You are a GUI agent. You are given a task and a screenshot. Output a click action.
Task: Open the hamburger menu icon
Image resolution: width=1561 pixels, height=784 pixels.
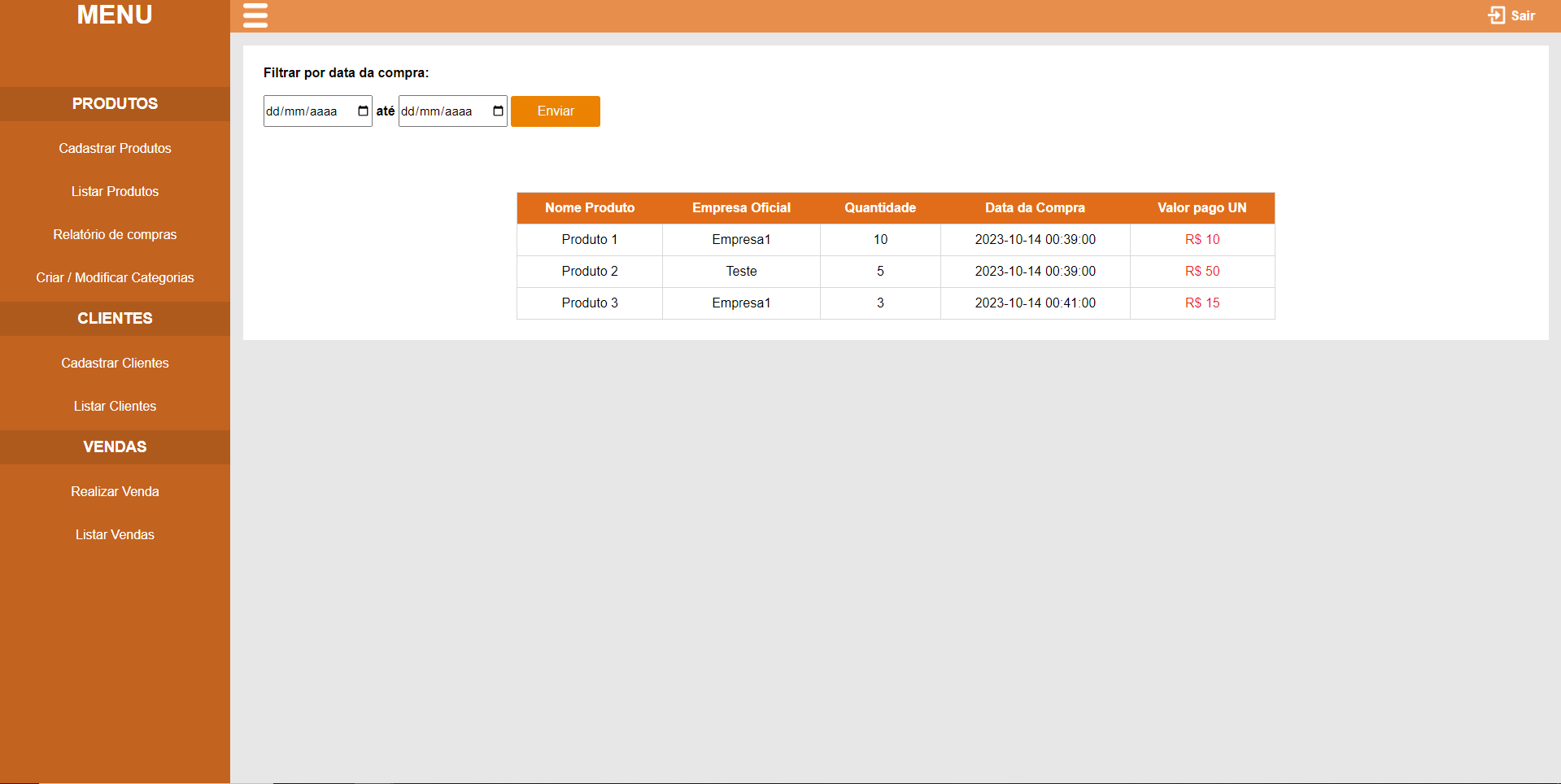coord(255,15)
